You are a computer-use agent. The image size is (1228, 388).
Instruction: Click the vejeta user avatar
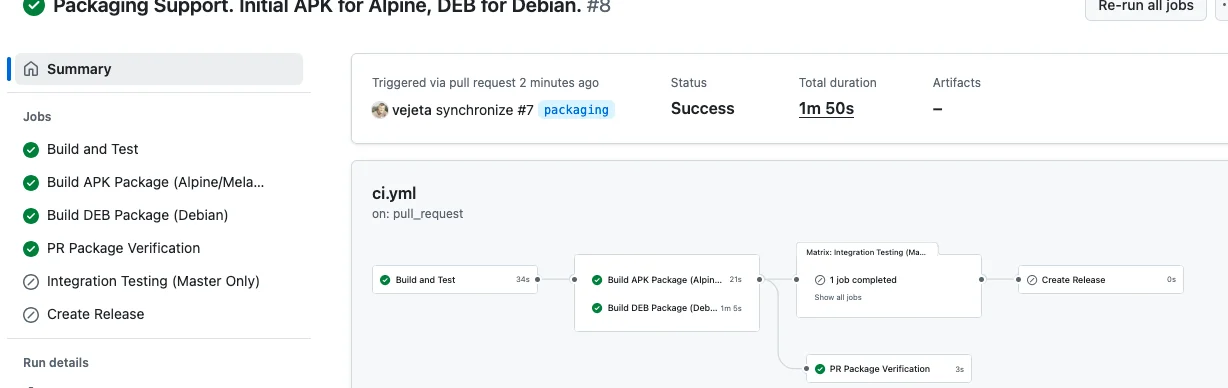[380, 110]
